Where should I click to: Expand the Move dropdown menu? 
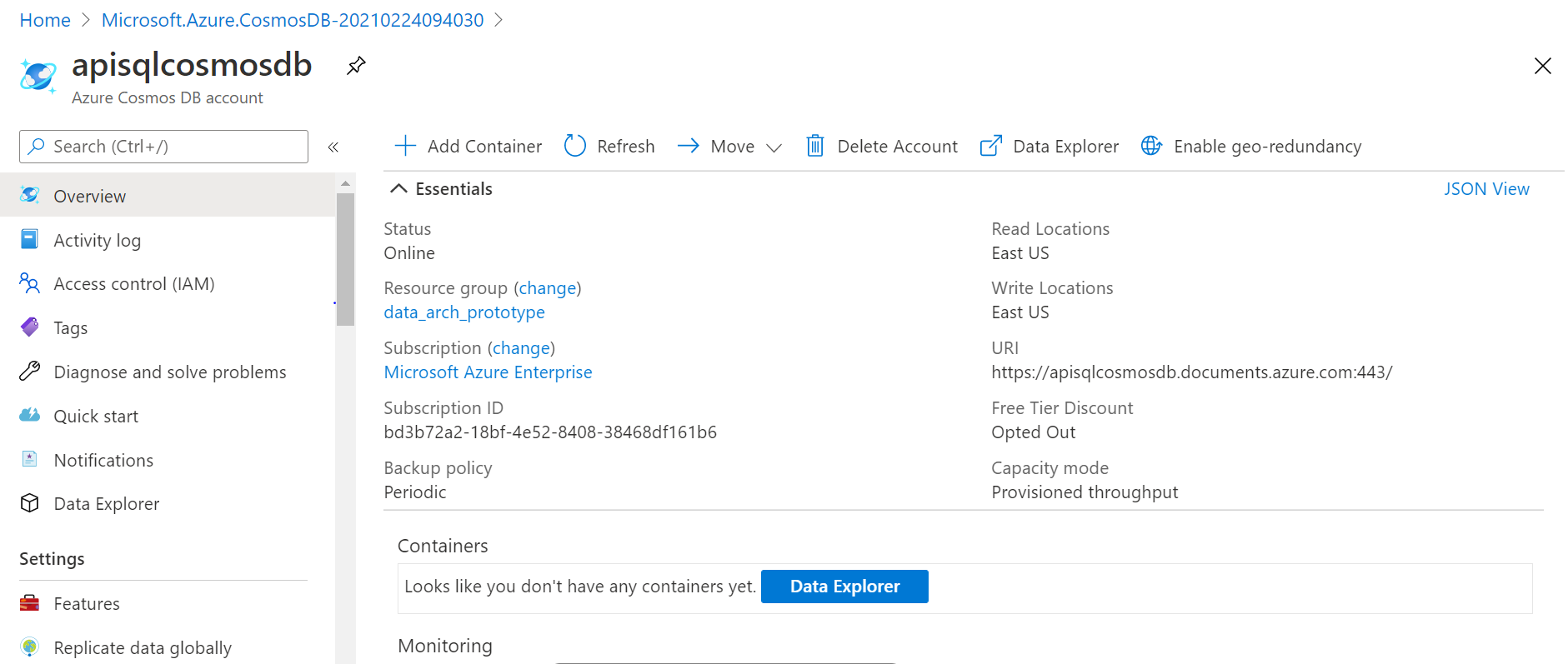click(774, 147)
